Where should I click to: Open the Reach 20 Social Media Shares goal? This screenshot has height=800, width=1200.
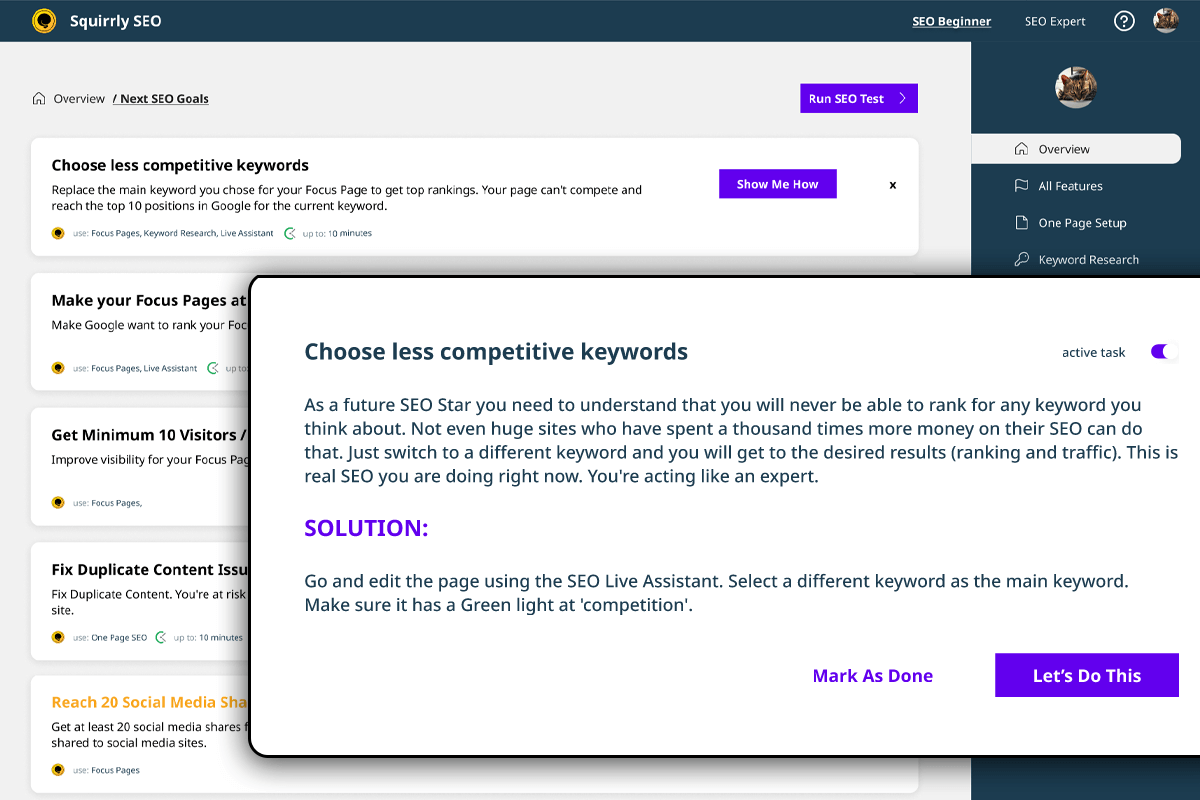(148, 702)
